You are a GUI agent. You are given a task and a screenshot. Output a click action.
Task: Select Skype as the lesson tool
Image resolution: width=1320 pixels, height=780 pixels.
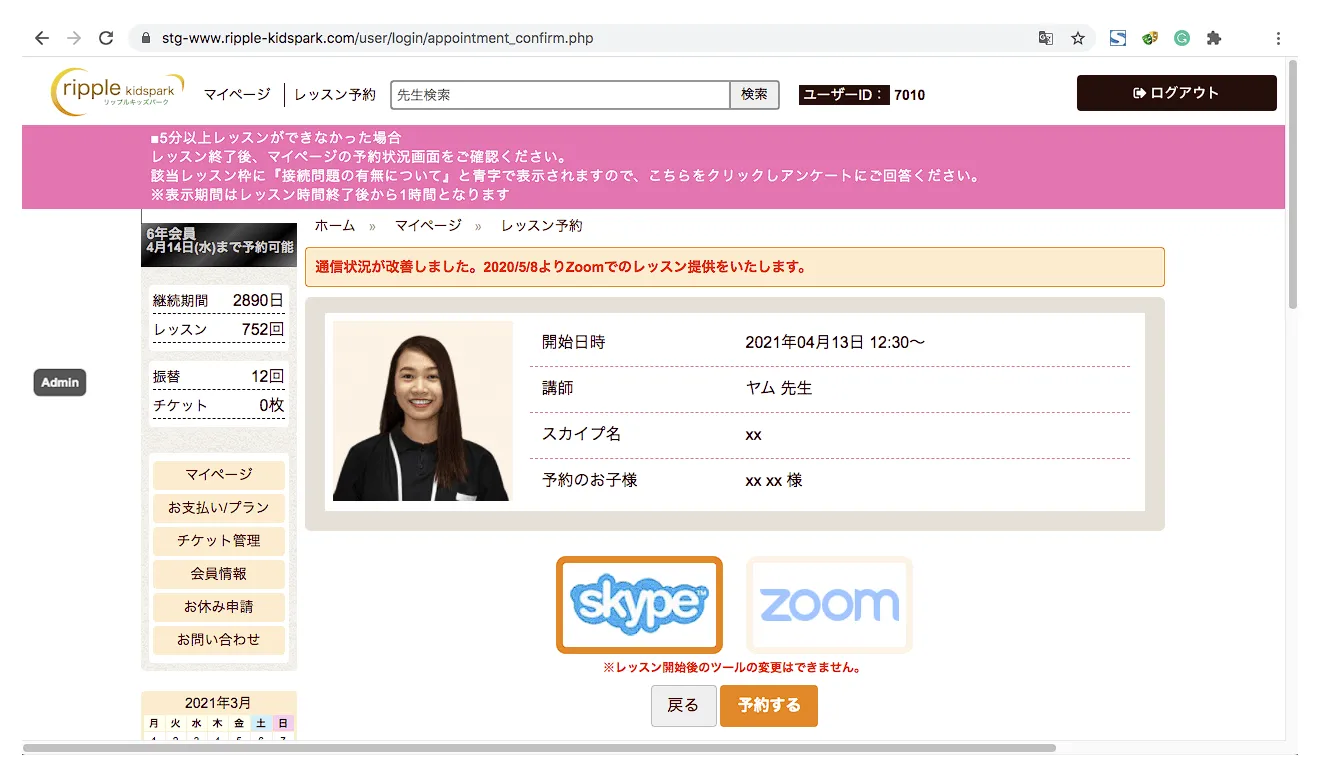(639, 604)
